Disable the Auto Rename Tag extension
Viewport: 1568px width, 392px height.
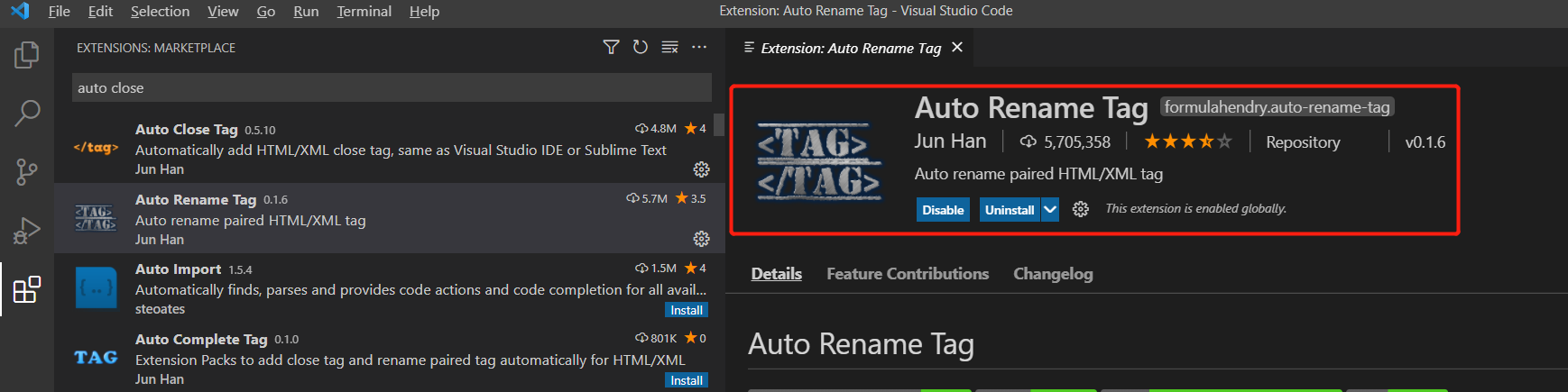point(943,209)
